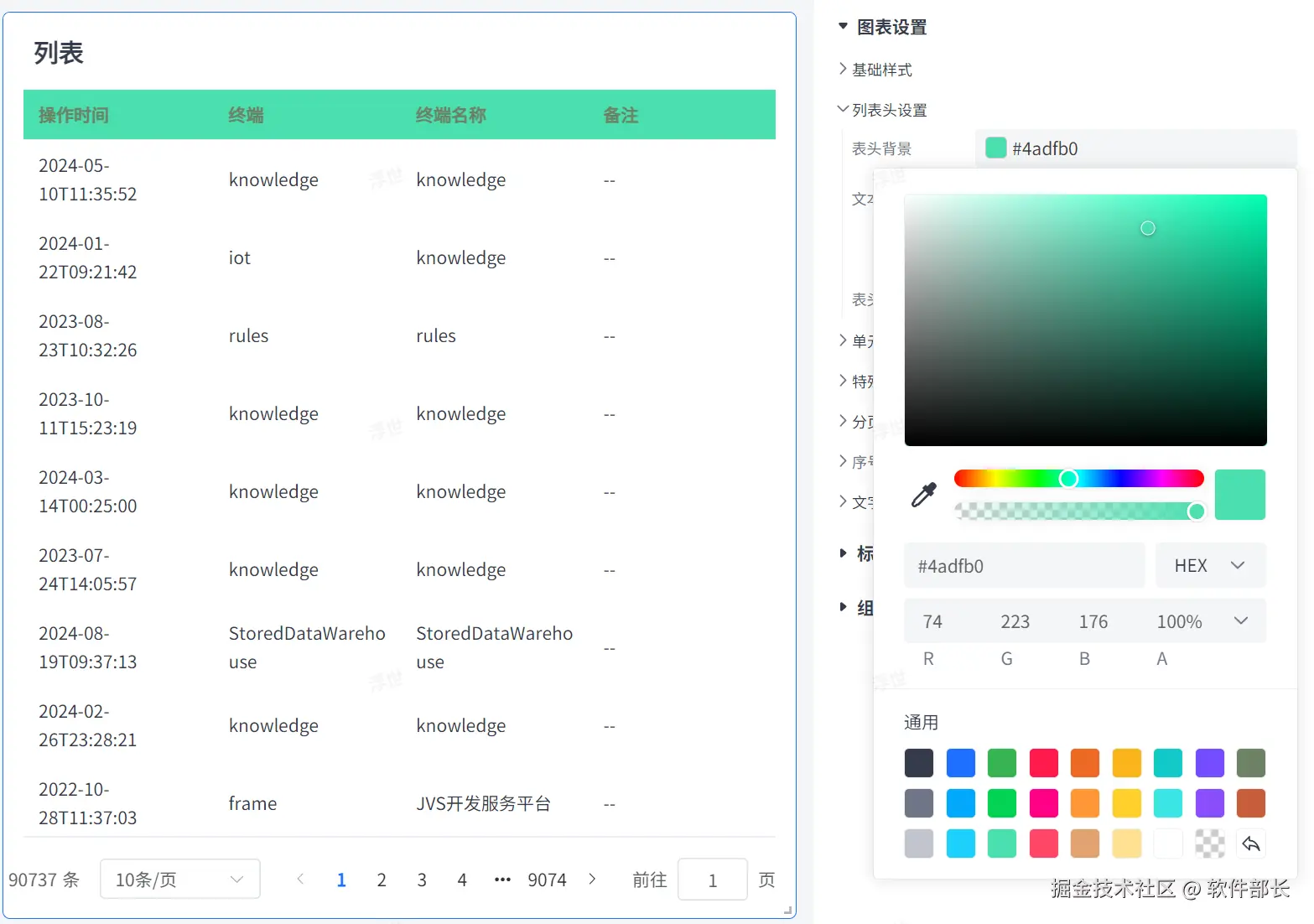Expand the 基础样式 section

pyautogui.click(x=843, y=69)
